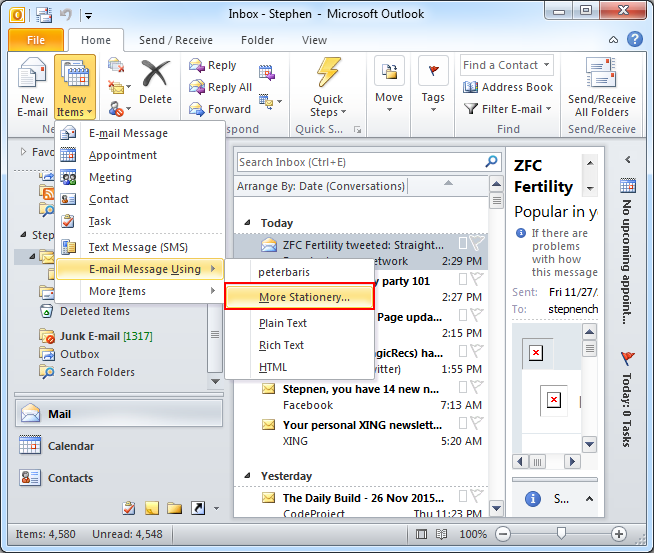Open Folder List icon
This screenshot has width=654, height=553.
(x=174, y=508)
